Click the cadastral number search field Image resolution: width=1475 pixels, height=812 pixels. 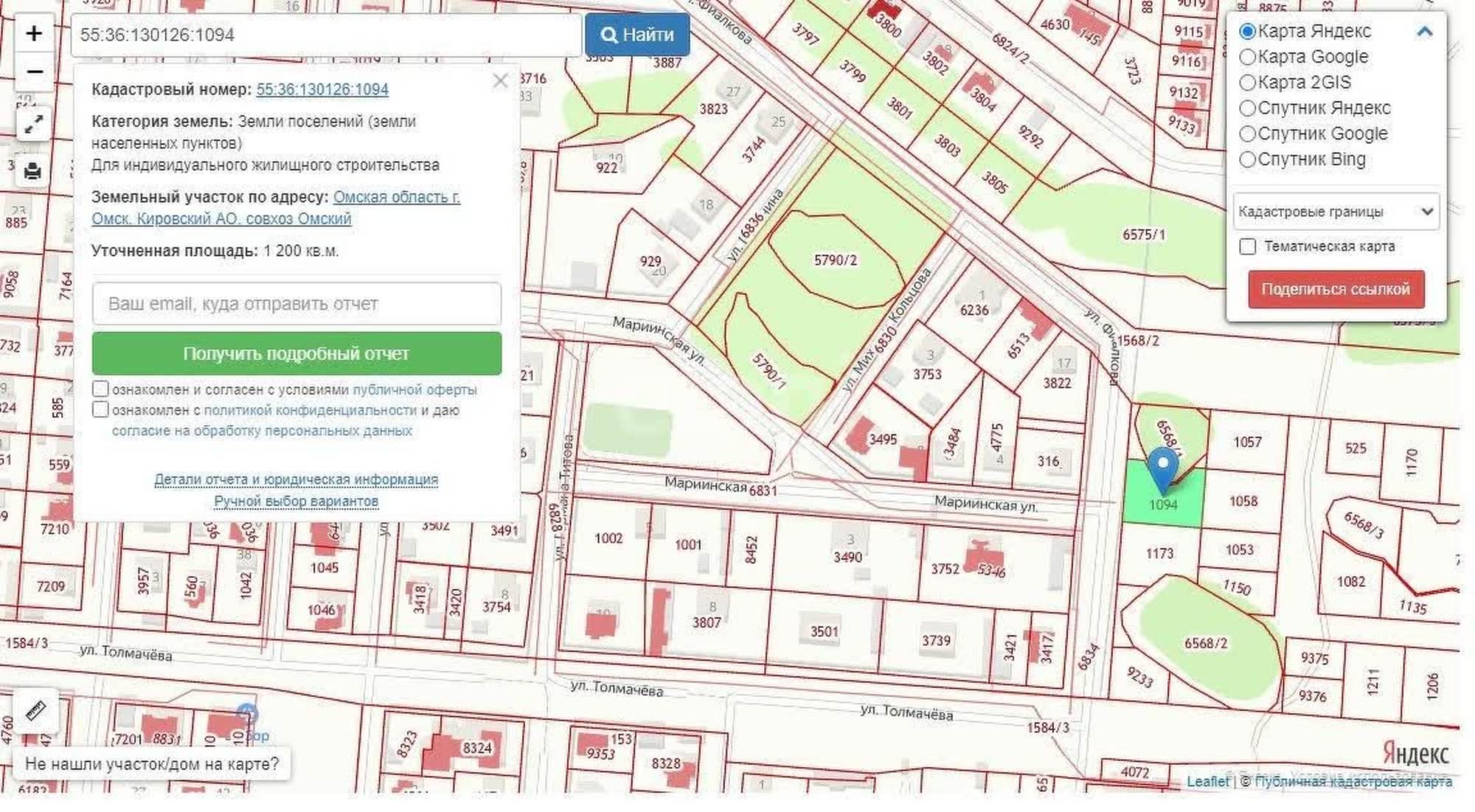coord(326,35)
